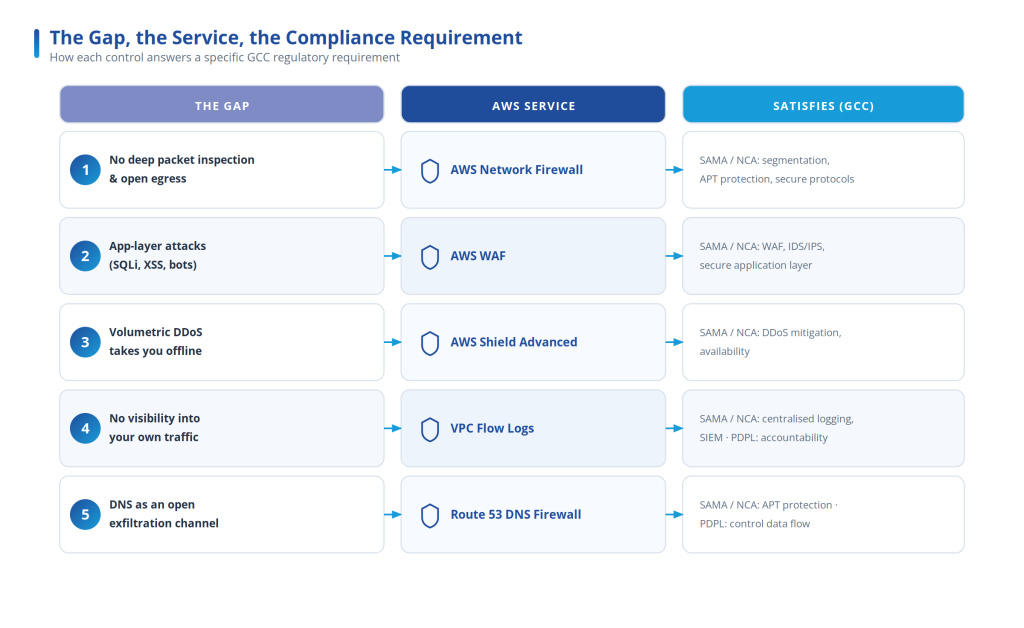The height and width of the screenshot is (628, 1024).
Task: Click the subtitle about GCC regulatory requirement
Action: tap(225, 57)
